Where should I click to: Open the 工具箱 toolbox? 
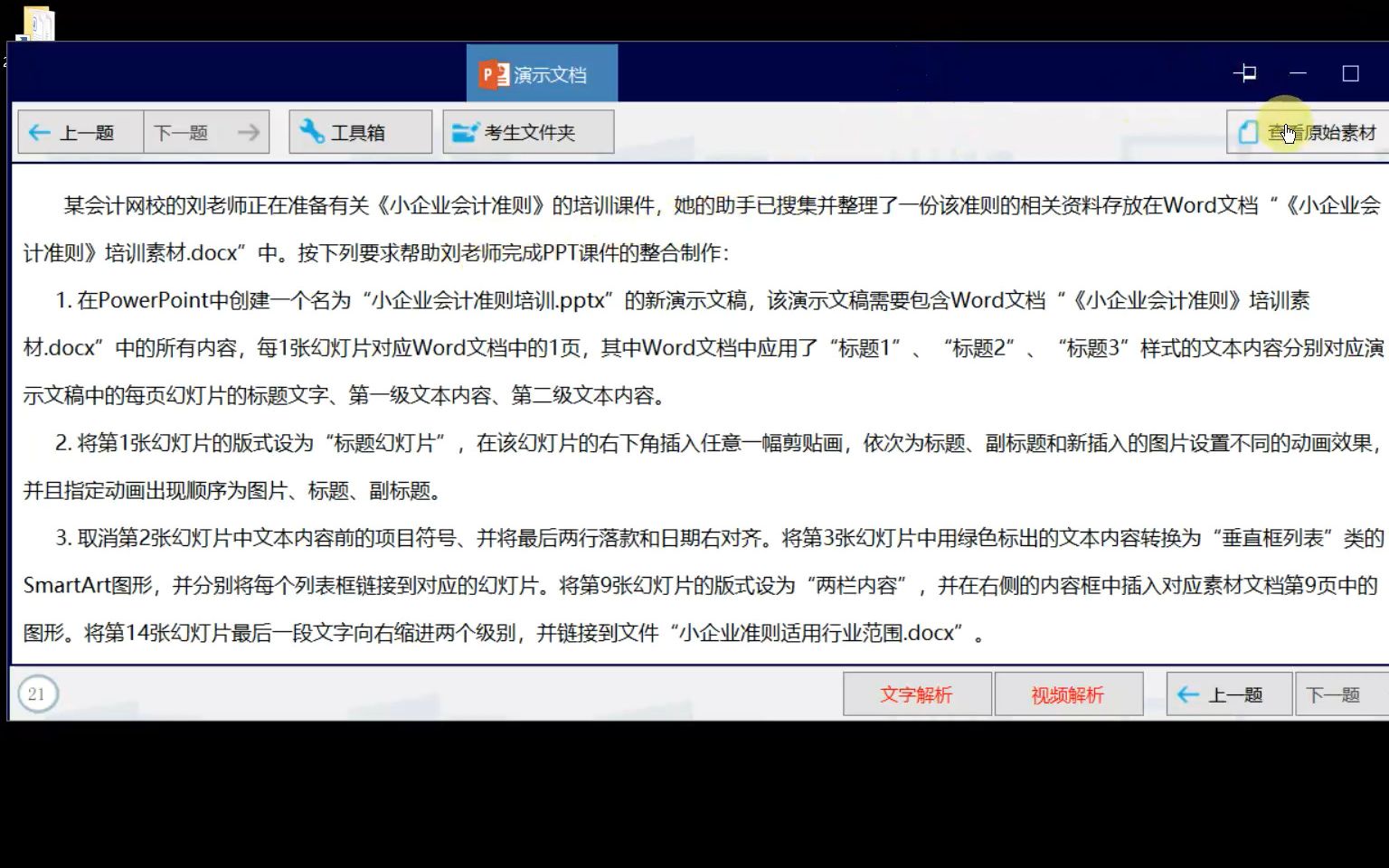360,133
